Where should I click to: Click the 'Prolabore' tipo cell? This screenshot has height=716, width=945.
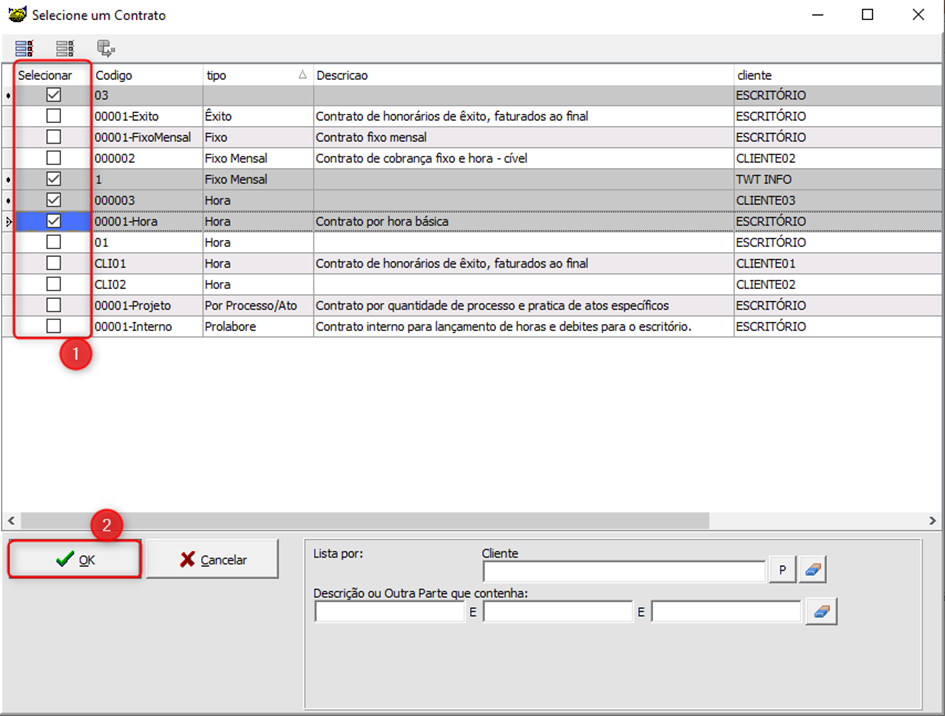click(258, 327)
